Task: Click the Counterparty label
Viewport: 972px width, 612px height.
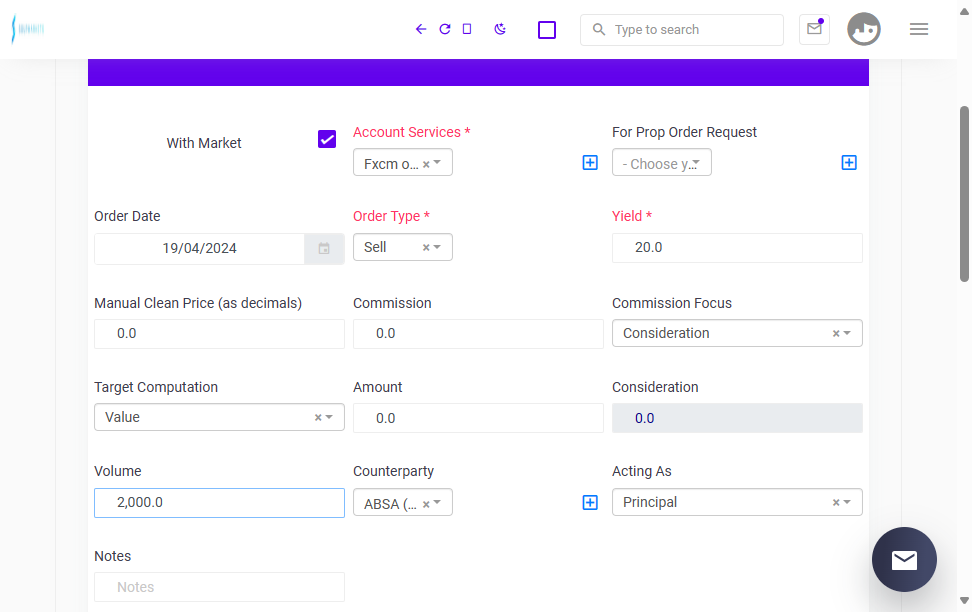Action: (x=394, y=471)
